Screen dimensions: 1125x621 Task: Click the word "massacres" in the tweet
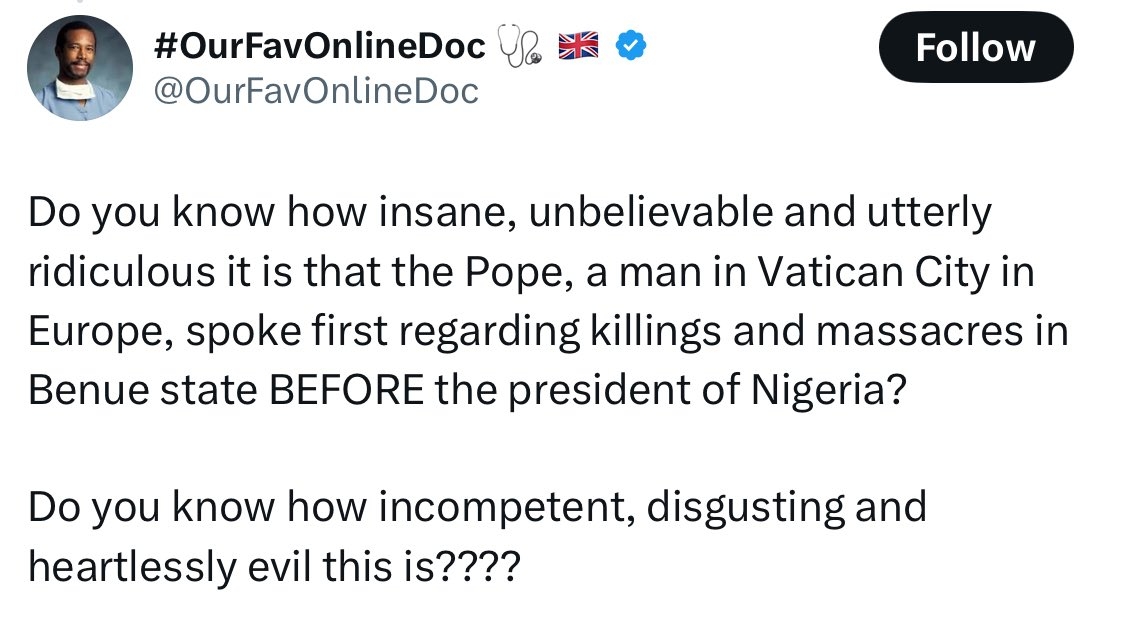pyautogui.click(x=929, y=330)
